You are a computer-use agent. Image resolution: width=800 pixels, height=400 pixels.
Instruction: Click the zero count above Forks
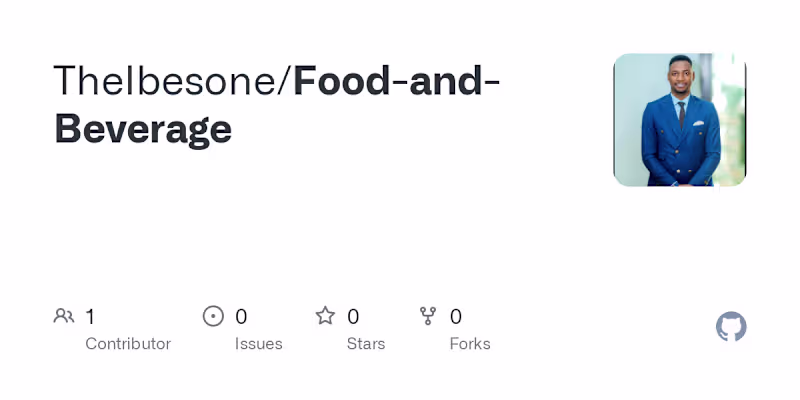pyautogui.click(x=456, y=317)
